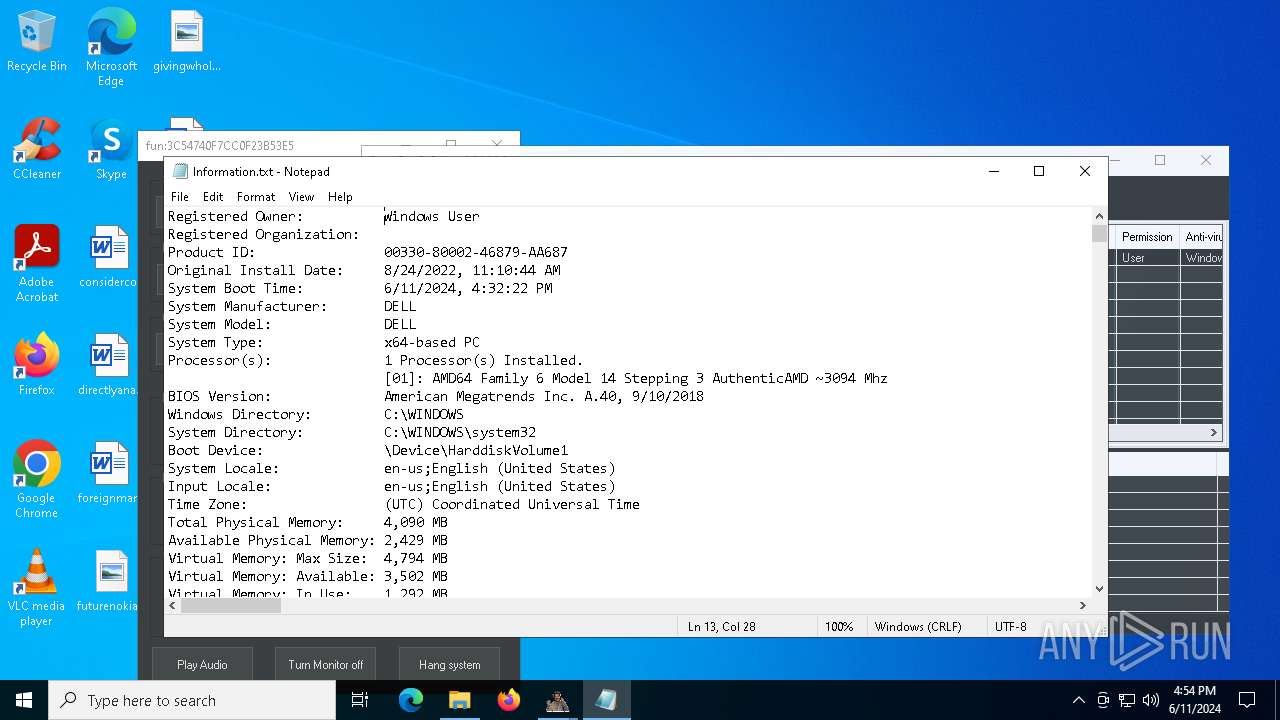The width and height of the screenshot is (1280, 720).
Task: Click the Hang system button
Action: 449,664
